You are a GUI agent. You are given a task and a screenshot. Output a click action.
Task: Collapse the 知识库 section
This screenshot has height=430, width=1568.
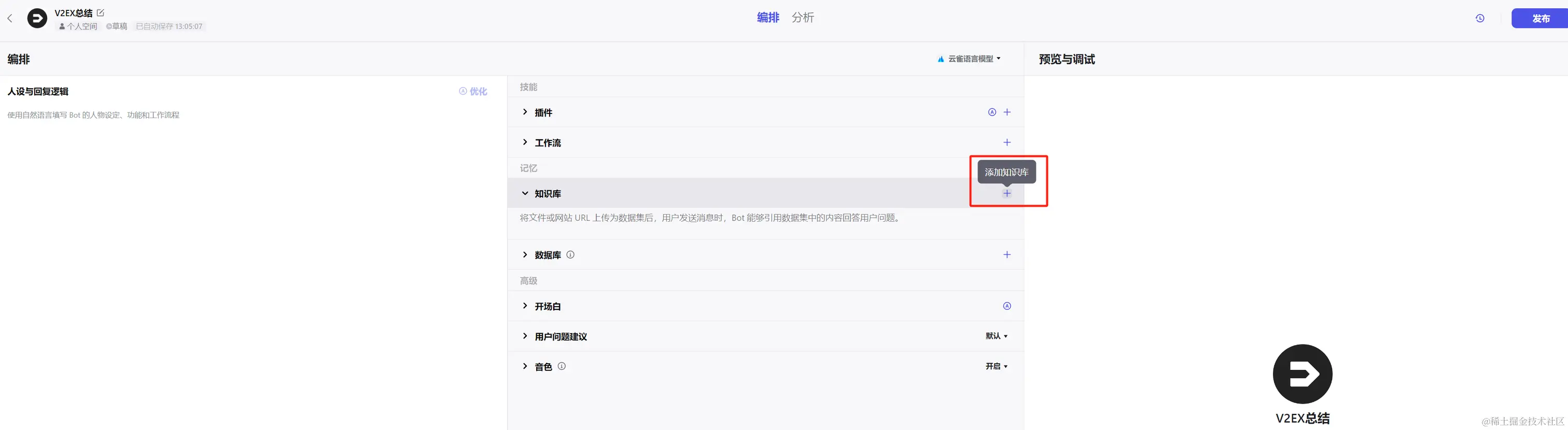point(525,193)
